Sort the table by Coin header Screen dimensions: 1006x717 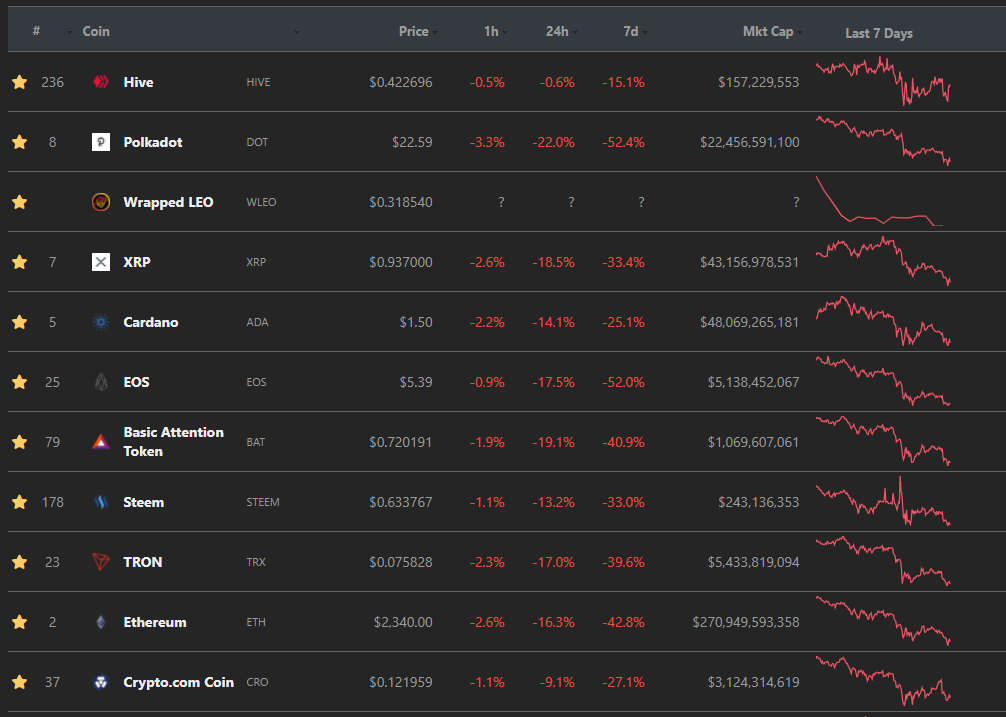(x=96, y=31)
